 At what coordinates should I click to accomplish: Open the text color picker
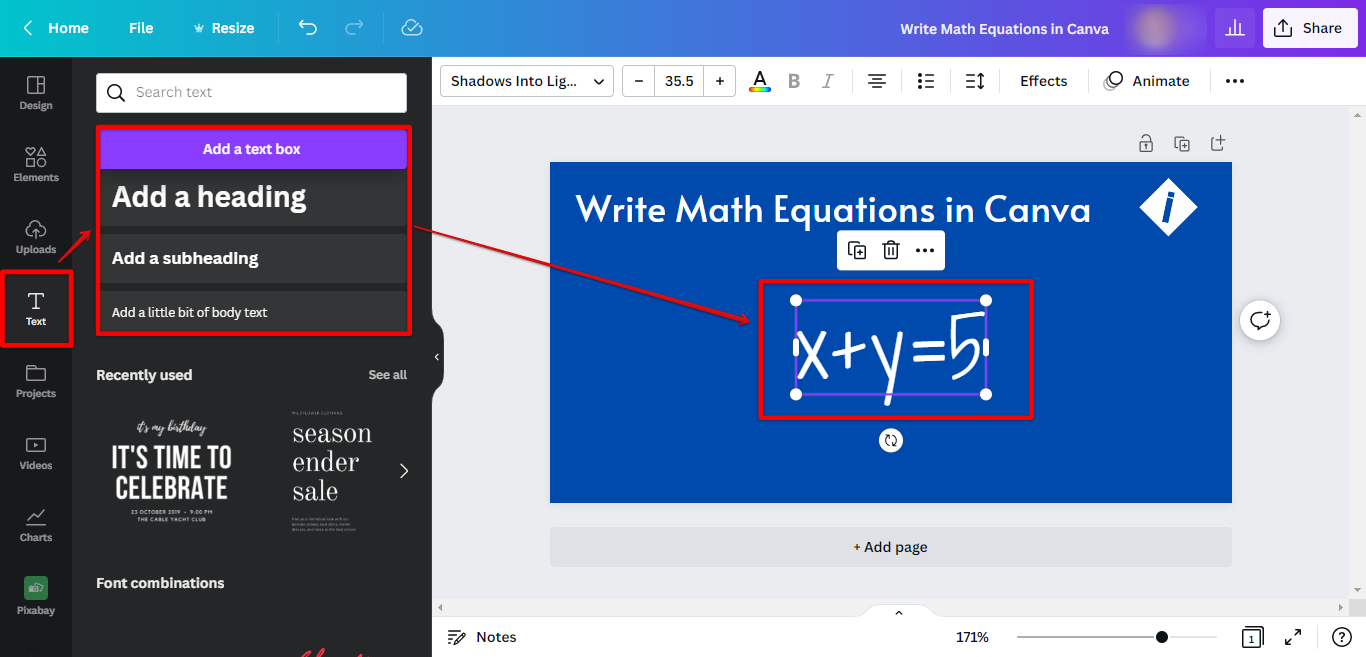pyautogui.click(x=760, y=81)
